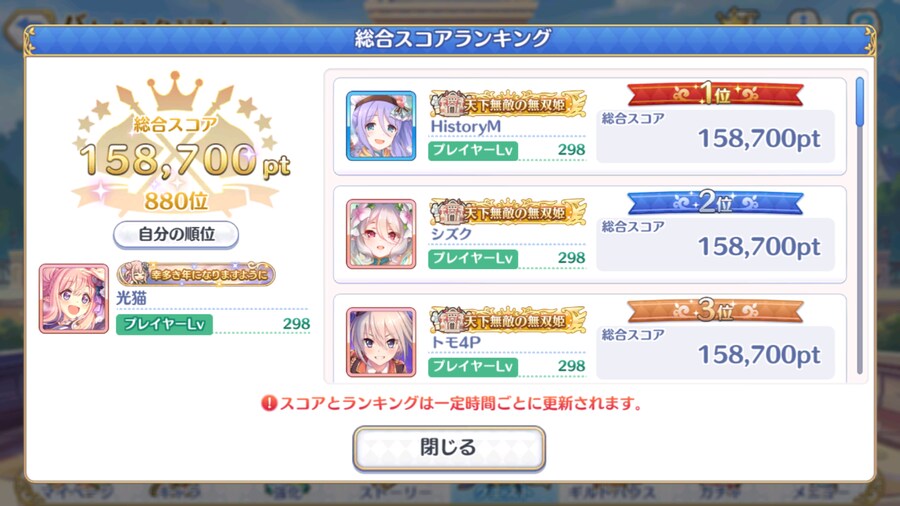Image resolution: width=900 pixels, height=506 pixels.
Task: Tap the 閉じる close button
Action: point(449,448)
